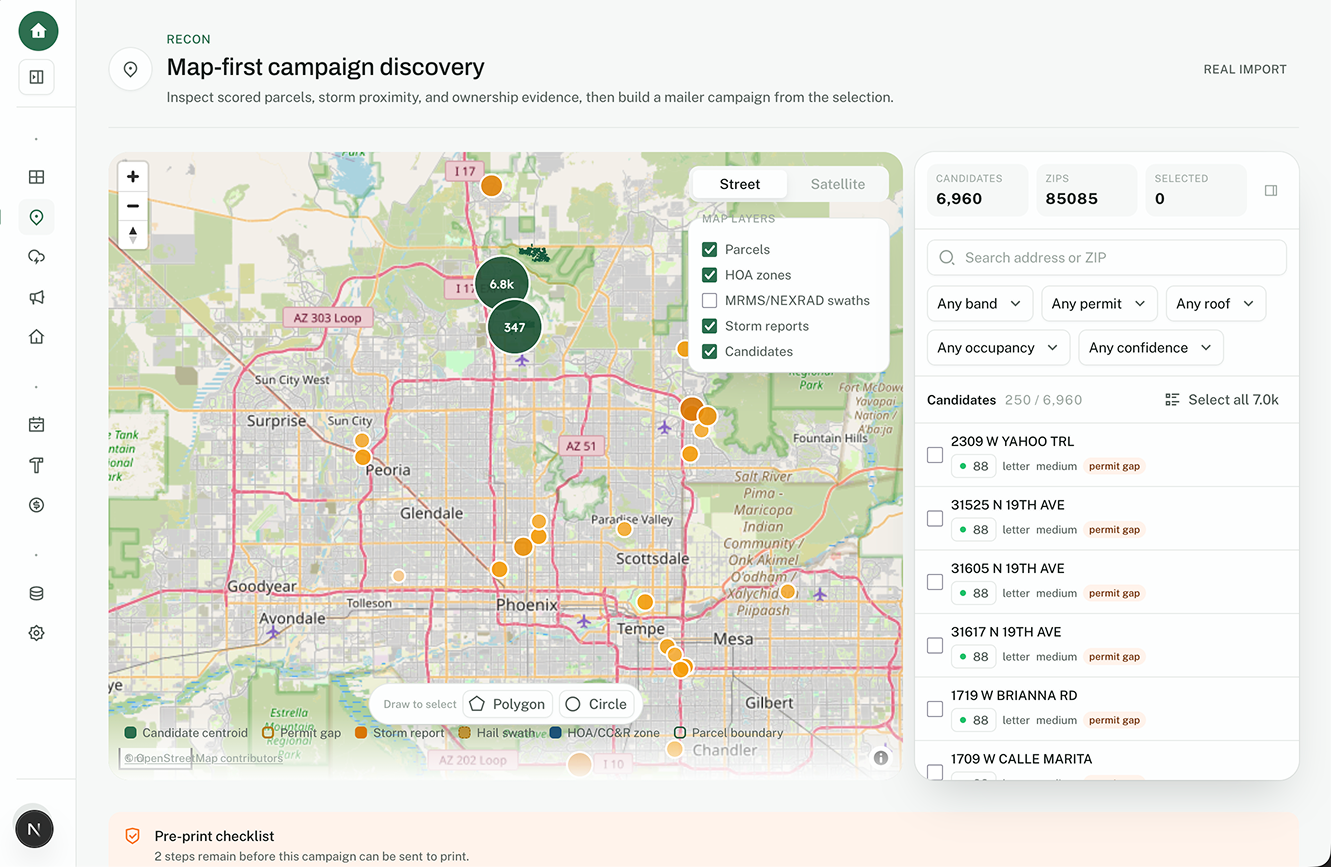Click the REAL IMPORT label

tap(1245, 69)
